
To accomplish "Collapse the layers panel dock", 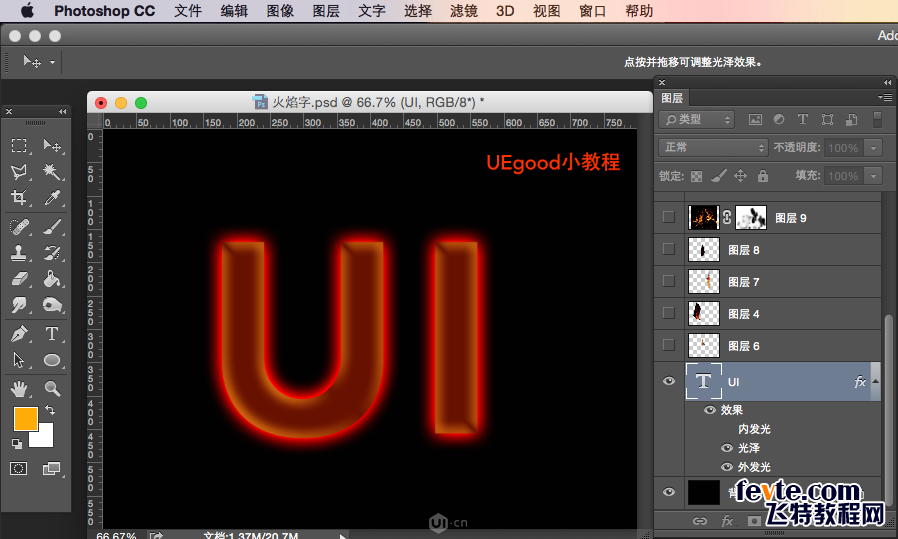I will 888,82.
